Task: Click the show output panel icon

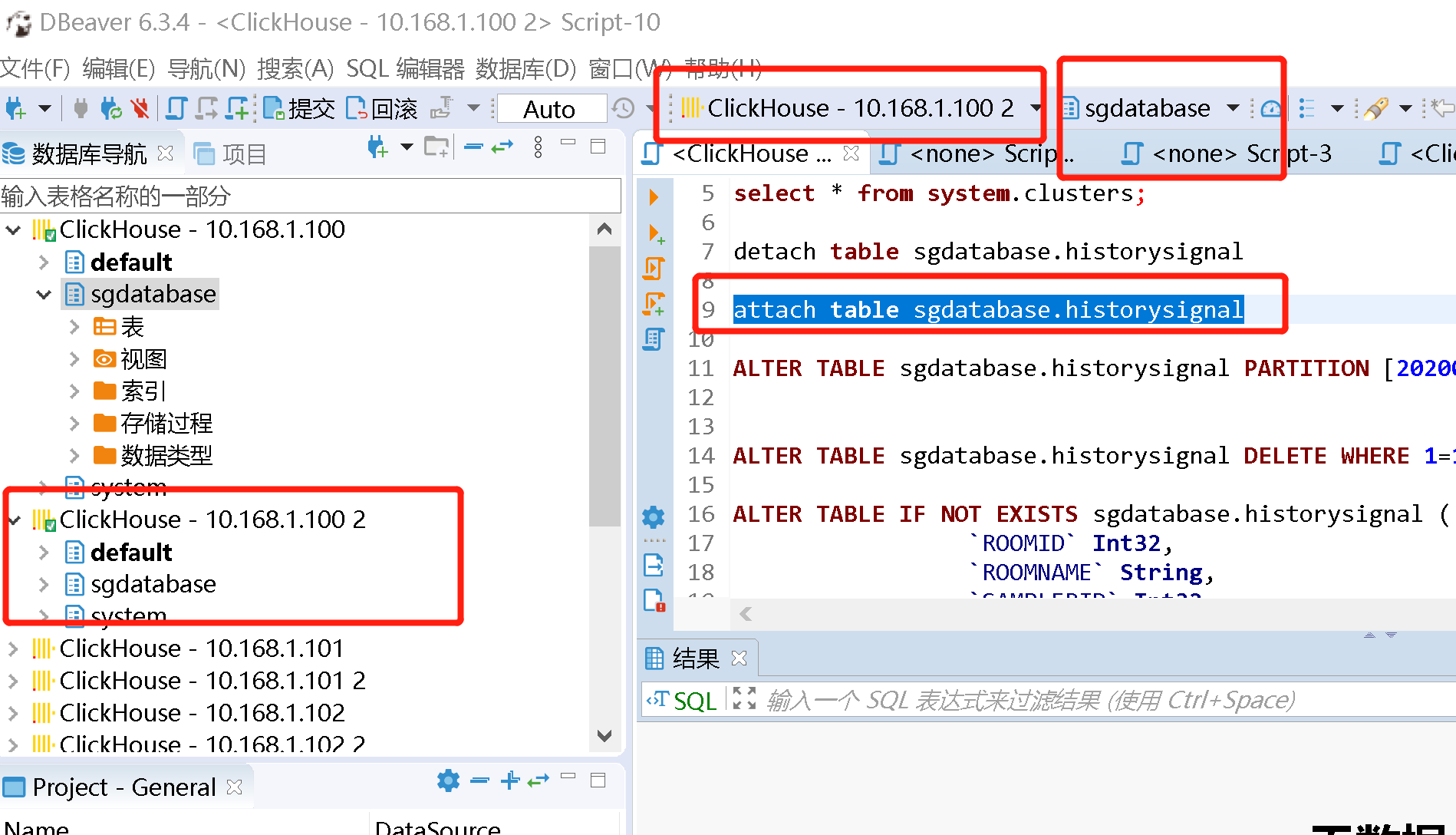Action: [x=654, y=566]
